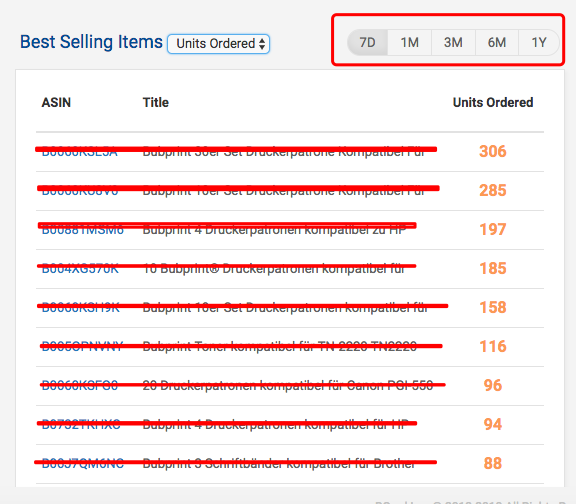Image resolution: width=576 pixels, height=504 pixels.
Task: Click the 116 units ordered value
Action: [x=493, y=346]
